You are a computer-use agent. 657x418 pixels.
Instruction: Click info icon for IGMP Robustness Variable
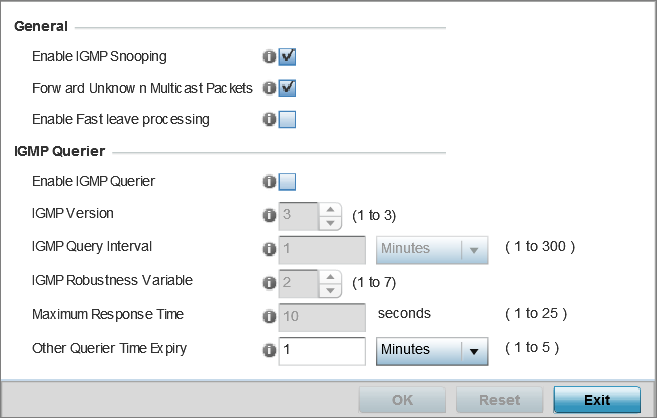(x=269, y=283)
